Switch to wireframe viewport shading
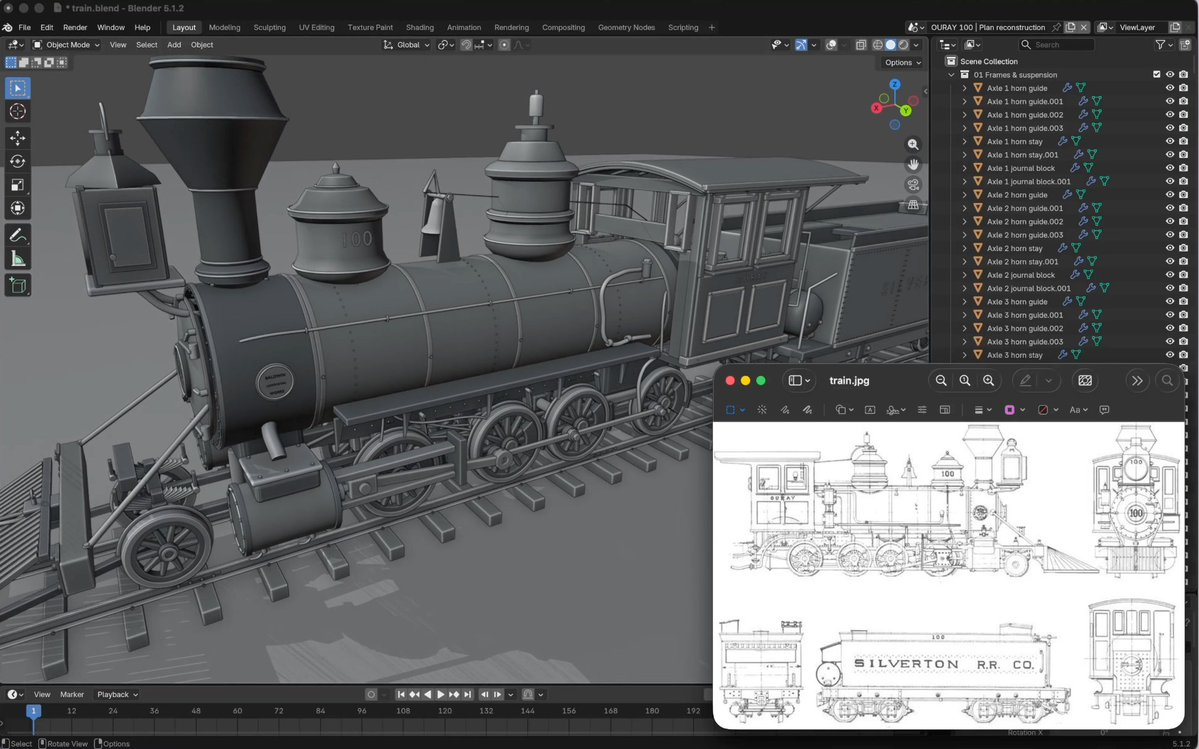Screen dimensions: 1199x749 (x=878, y=45)
